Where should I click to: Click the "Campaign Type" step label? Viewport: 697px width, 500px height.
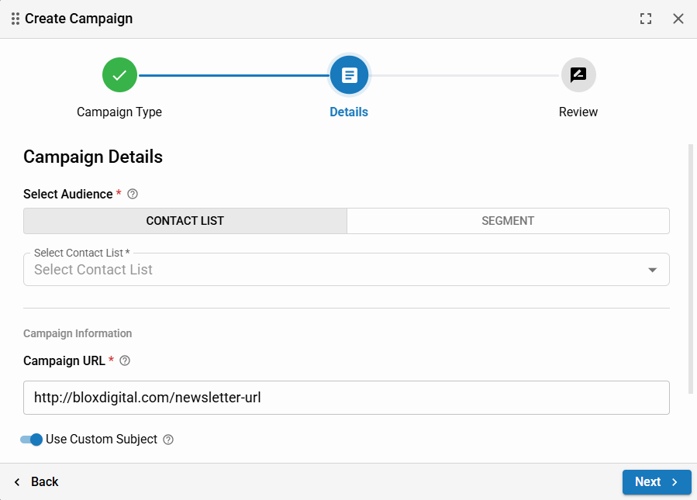(119, 112)
